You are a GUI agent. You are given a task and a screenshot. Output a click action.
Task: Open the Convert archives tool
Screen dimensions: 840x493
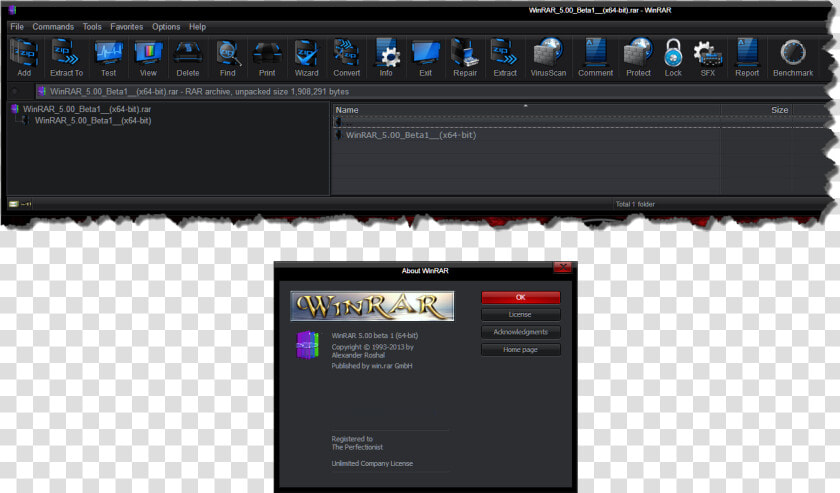347,58
